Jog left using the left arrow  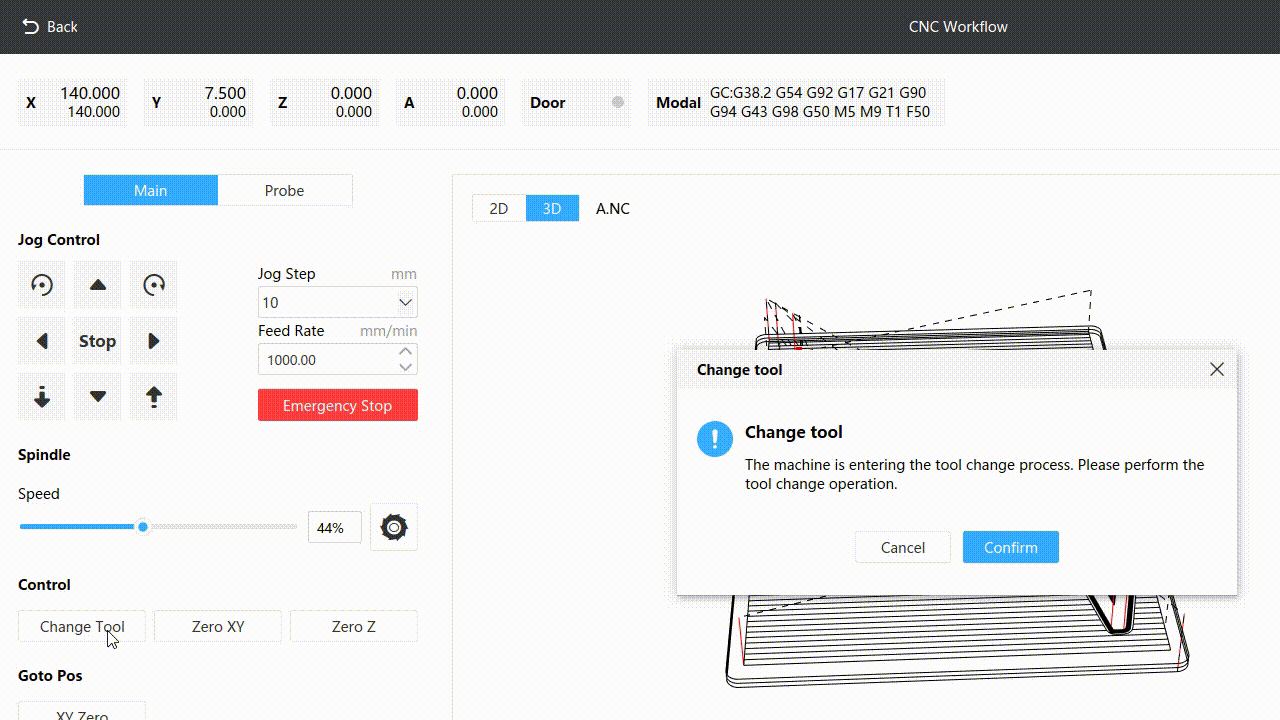coord(42,341)
